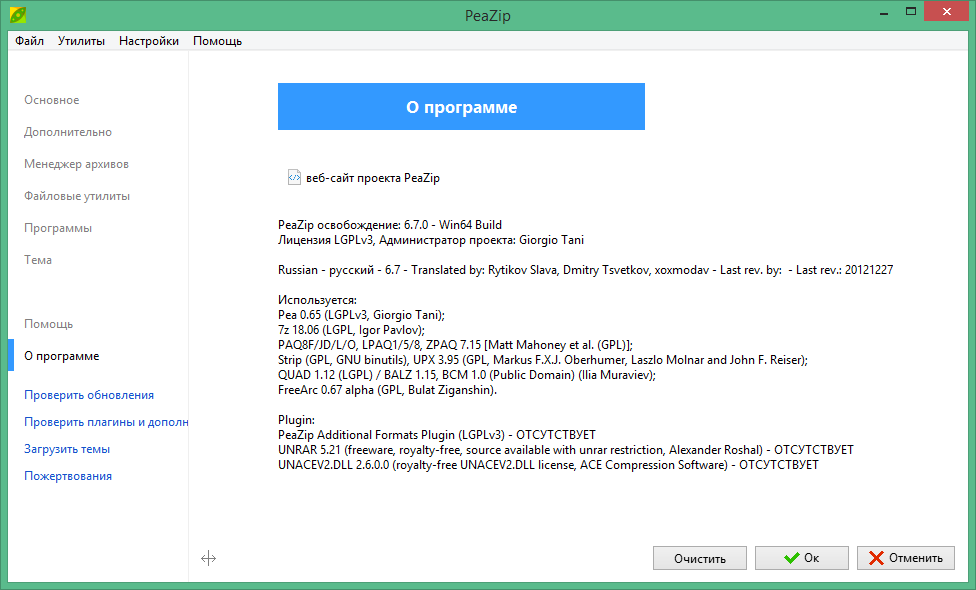Go to Менеджер архивов section
Screen dimensions: 976x590
(x=76, y=164)
